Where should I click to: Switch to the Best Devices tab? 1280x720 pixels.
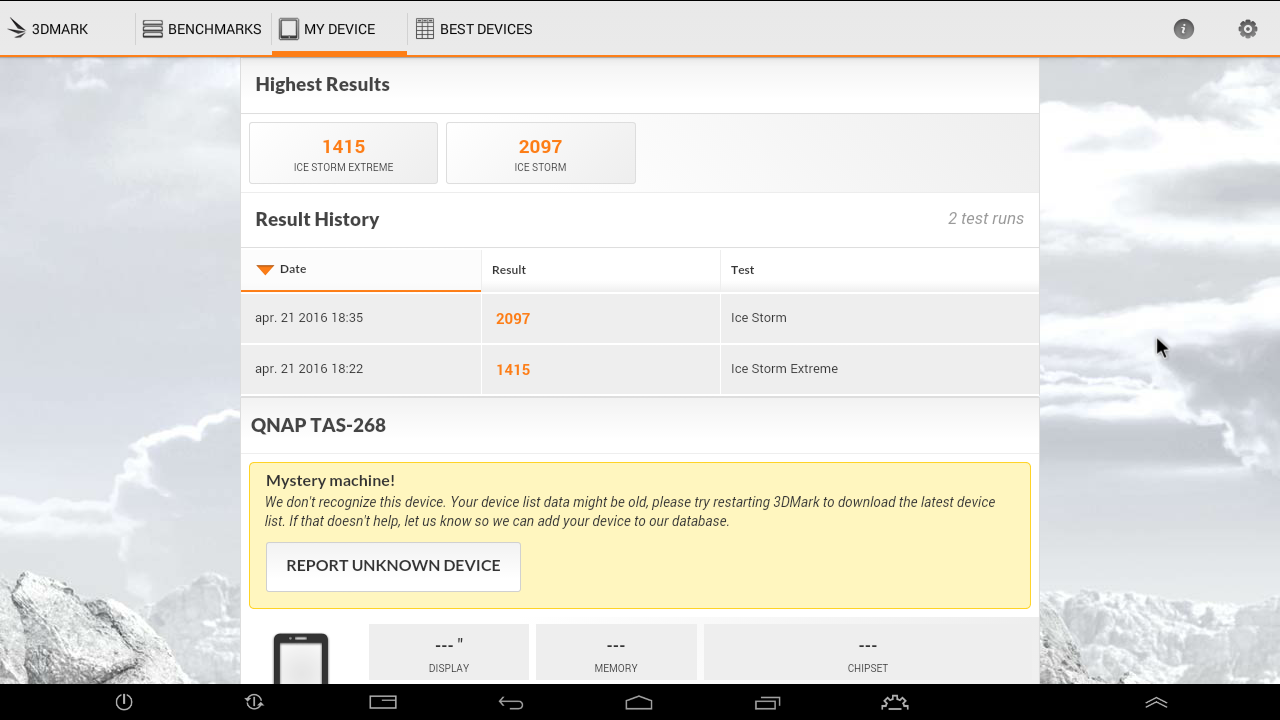coord(474,29)
